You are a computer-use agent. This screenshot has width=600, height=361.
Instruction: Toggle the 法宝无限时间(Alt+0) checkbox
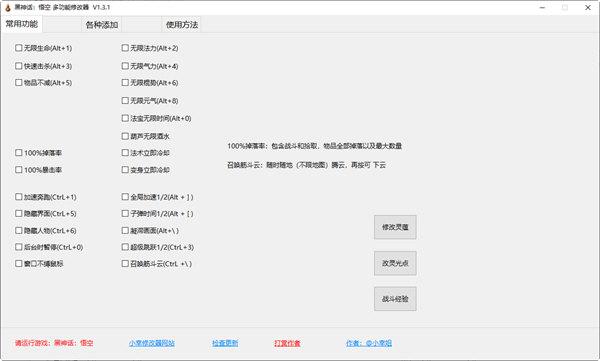coord(125,118)
